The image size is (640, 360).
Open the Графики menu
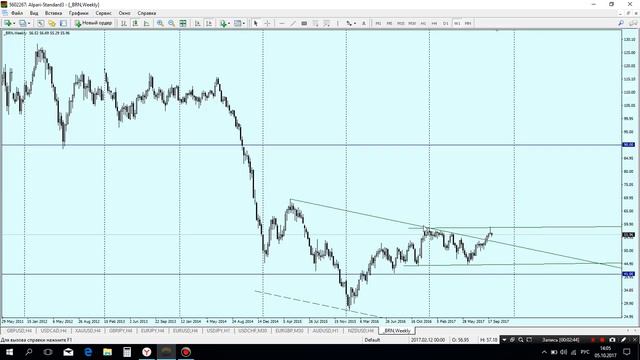pos(78,13)
